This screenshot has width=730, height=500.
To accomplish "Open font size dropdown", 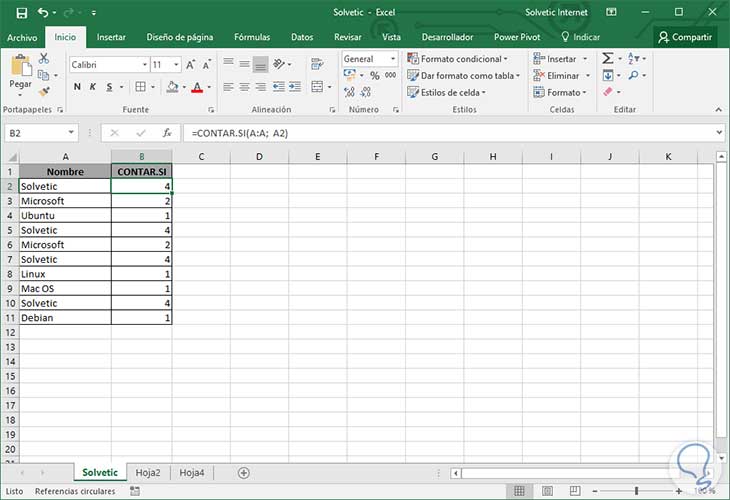I will [x=176, y=65].
